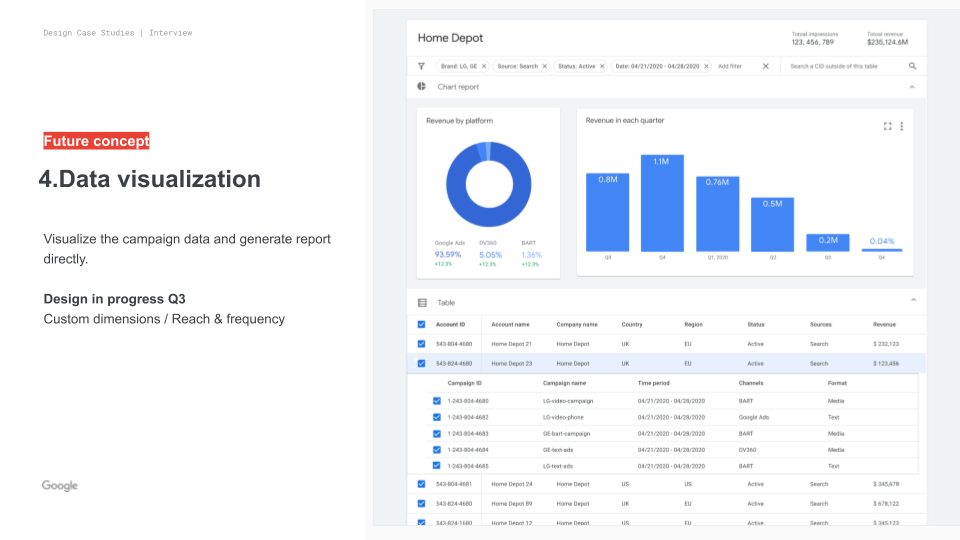The width and height of the screenshot is (960, 540).
Task: Remove the Status: Active filter chip
Action: coord(602,66)
